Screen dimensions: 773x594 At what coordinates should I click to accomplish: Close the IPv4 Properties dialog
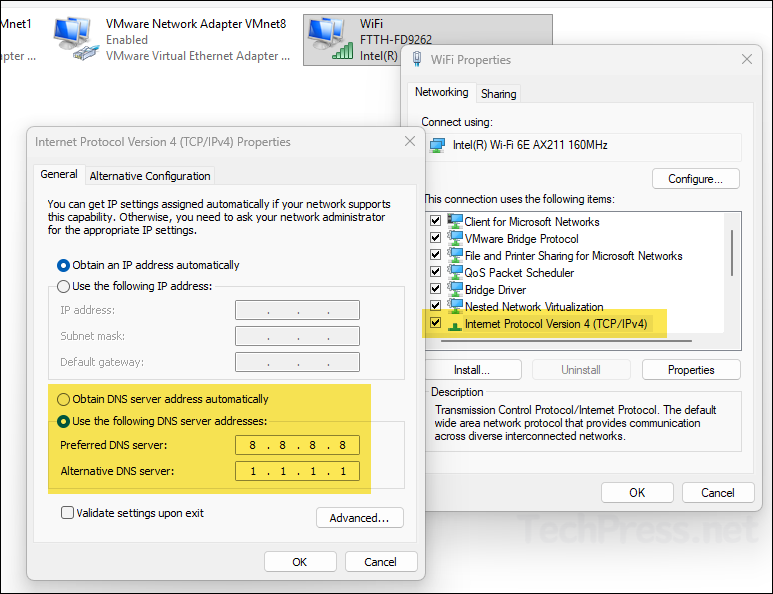coord(407,142)
